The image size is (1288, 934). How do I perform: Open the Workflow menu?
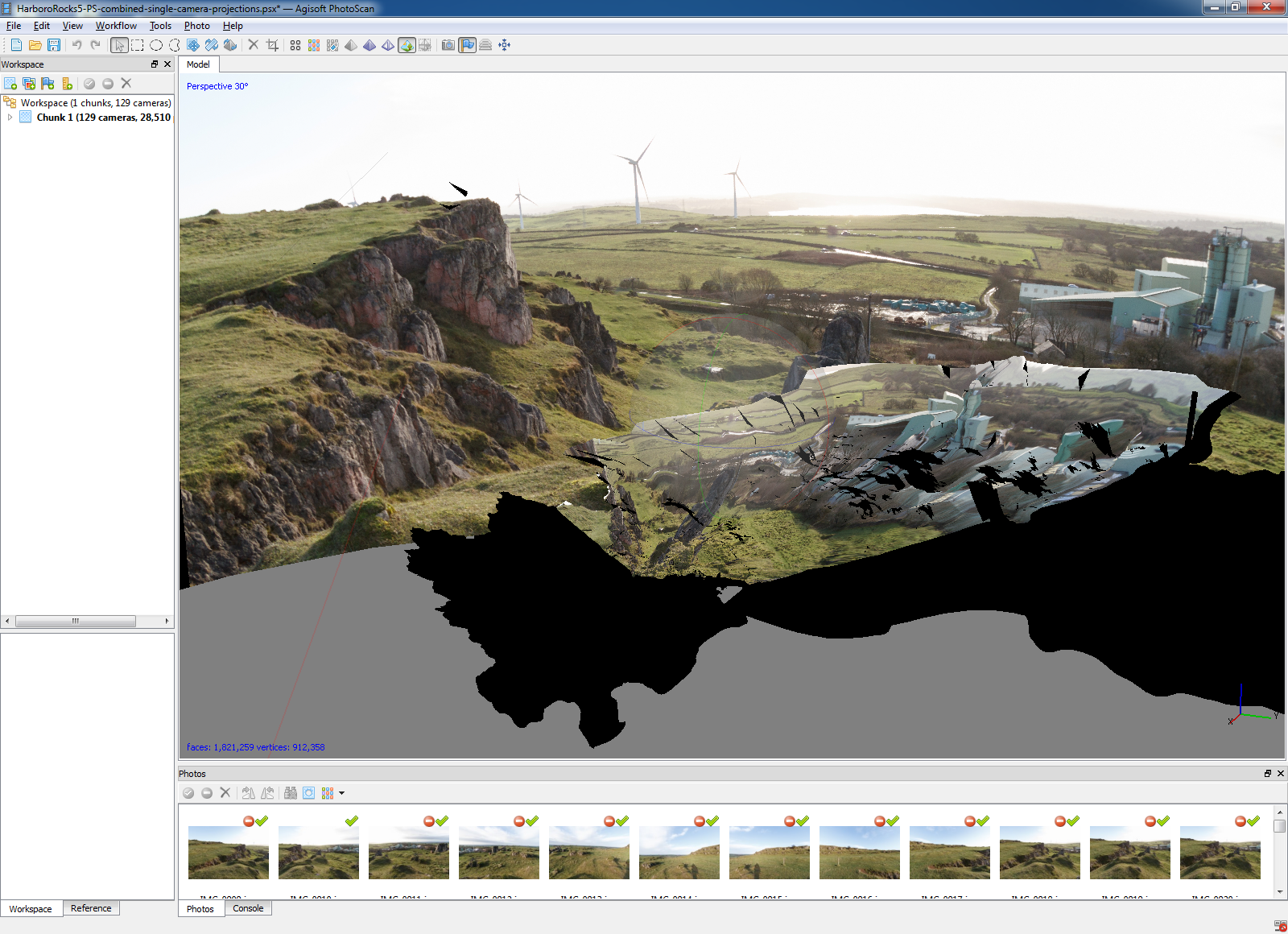116,26
